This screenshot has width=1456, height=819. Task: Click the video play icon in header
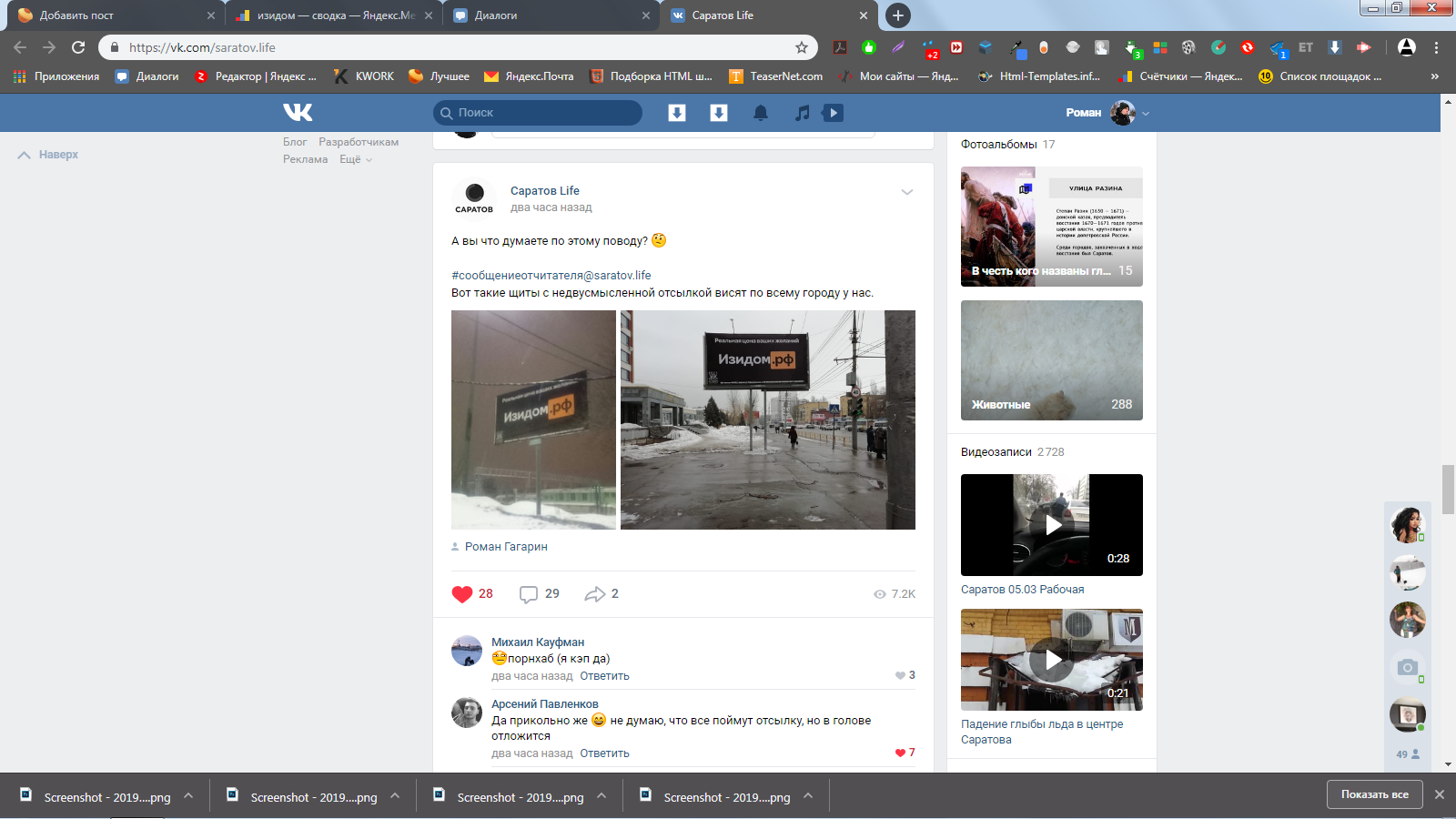tap(833, 113)
